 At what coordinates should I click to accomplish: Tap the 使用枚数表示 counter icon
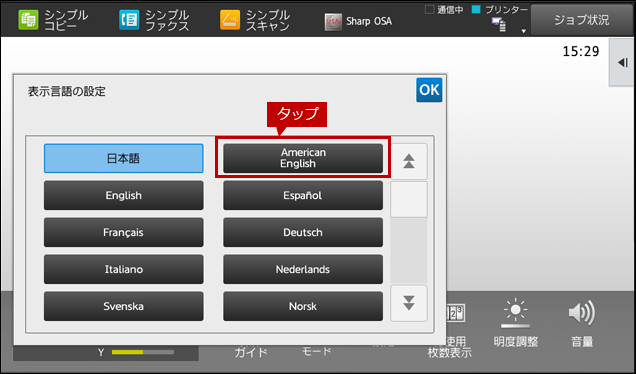[456, 313]
